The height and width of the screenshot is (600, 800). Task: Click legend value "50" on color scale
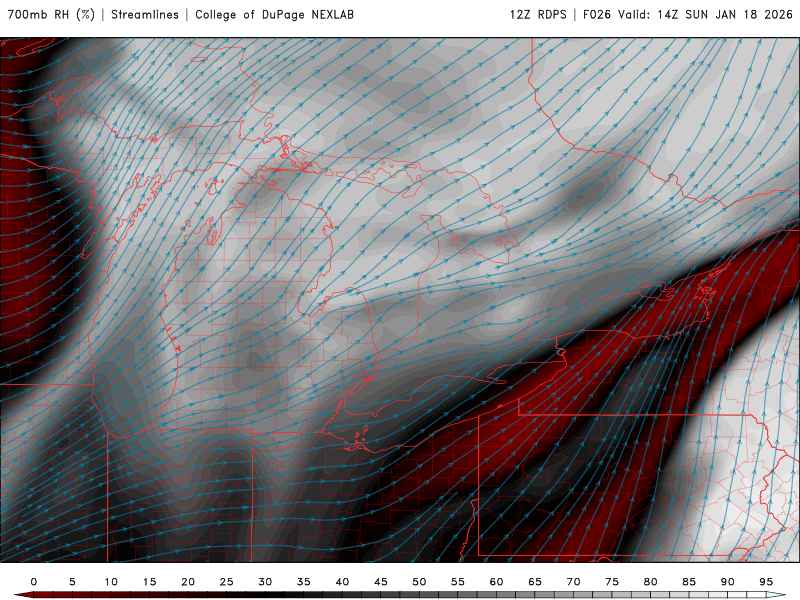tap(419, 582)
